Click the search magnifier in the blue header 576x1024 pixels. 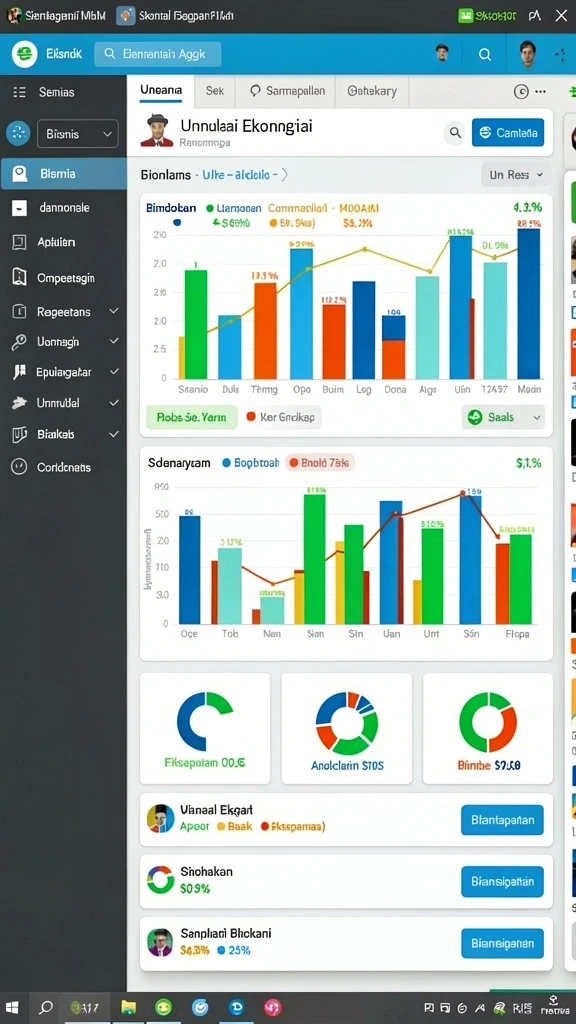(x=485, y=55)
